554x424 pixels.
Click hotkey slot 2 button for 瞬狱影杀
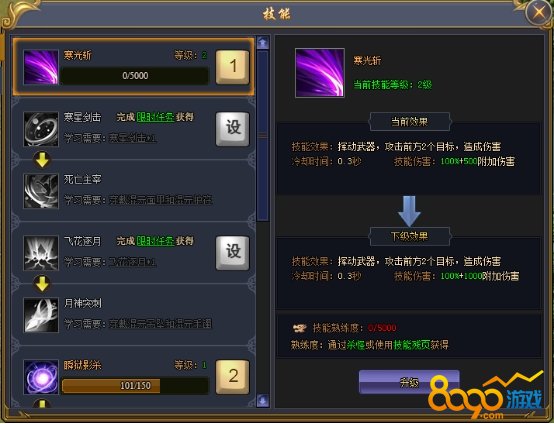[232, 377]
